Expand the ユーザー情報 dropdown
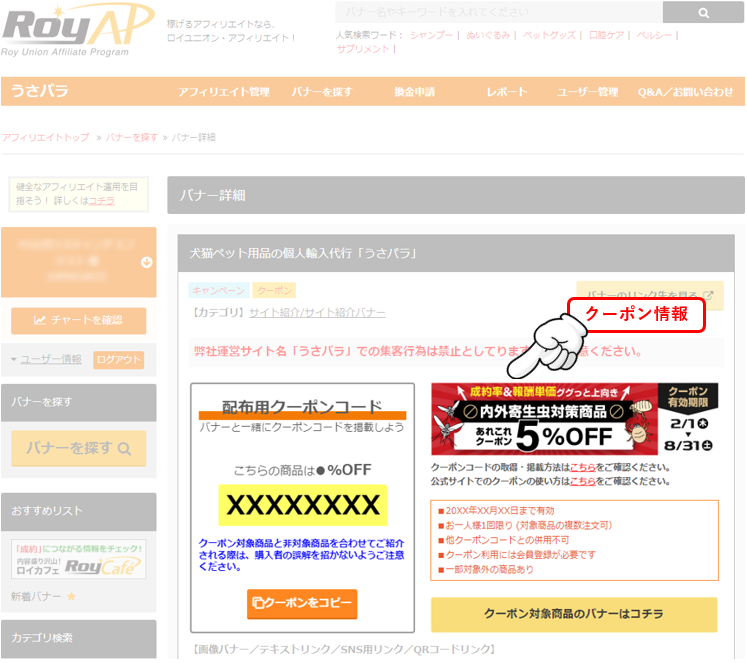The height and width of the screenshot is (663, 747). click(x=46, y=359)
